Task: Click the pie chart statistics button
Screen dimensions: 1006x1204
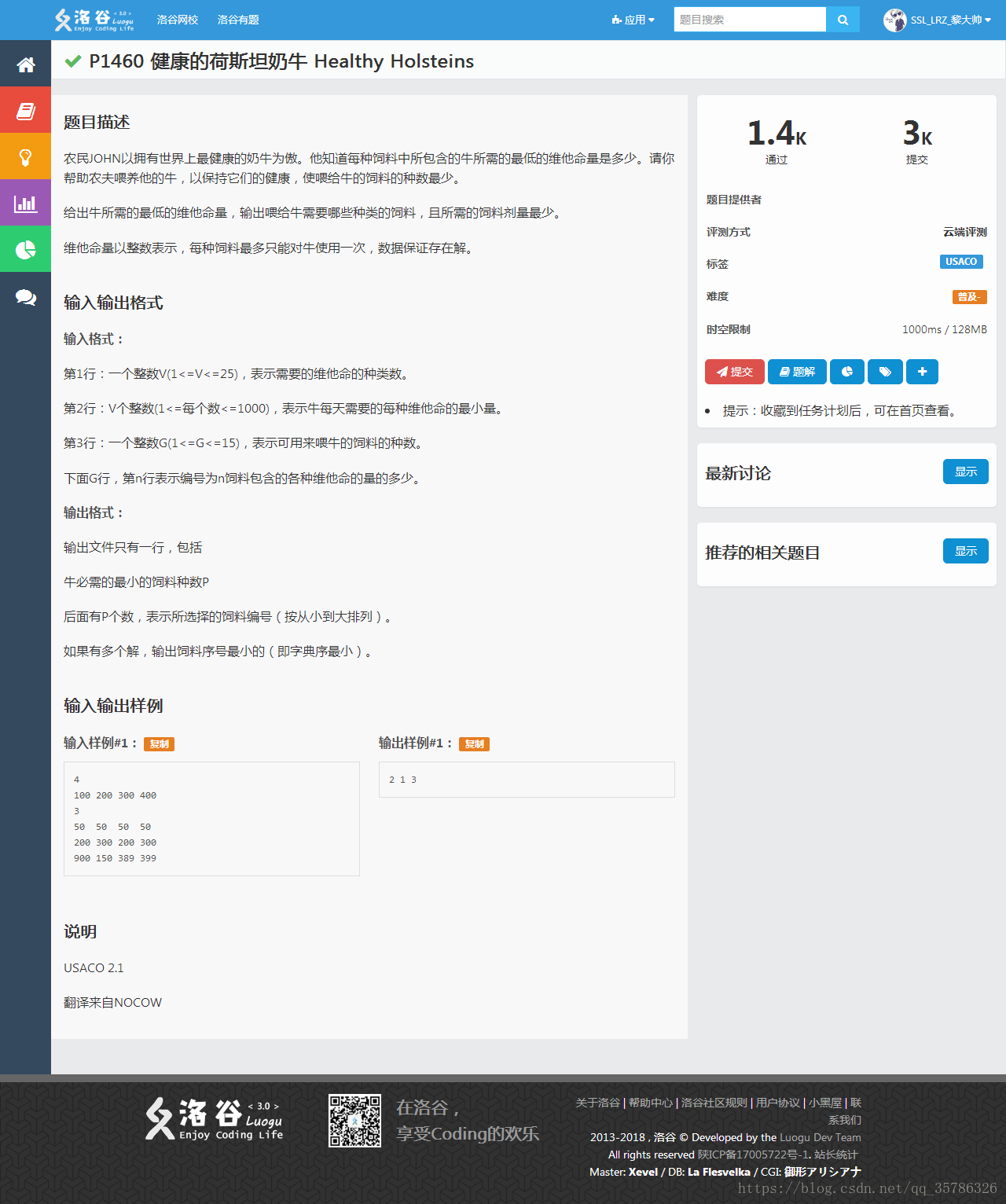Action: tap(846, 372)
